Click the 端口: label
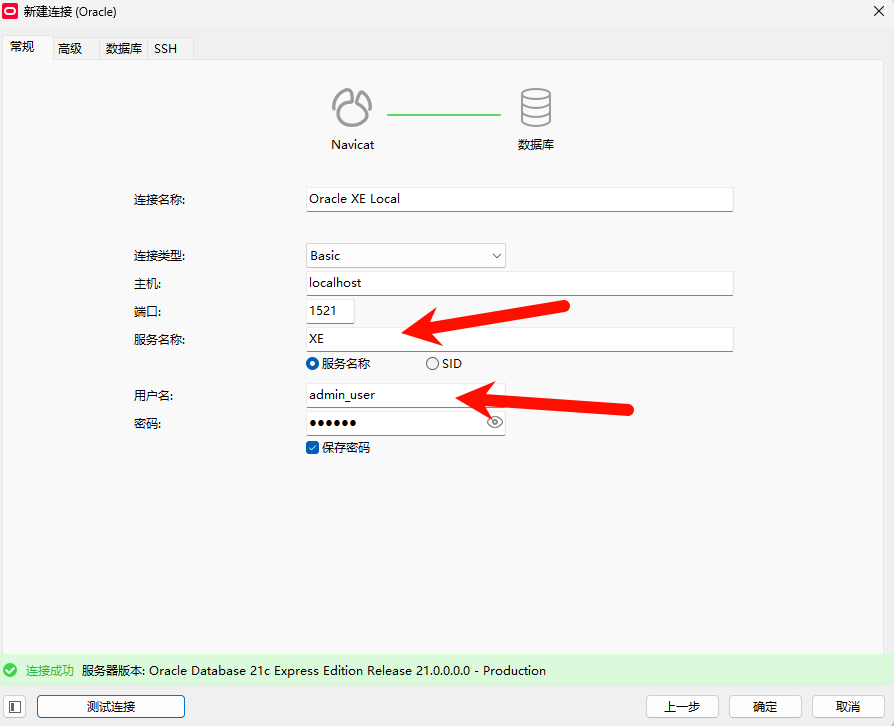The height and width of the screenshot is (726, 894). [x=147, y=311]
